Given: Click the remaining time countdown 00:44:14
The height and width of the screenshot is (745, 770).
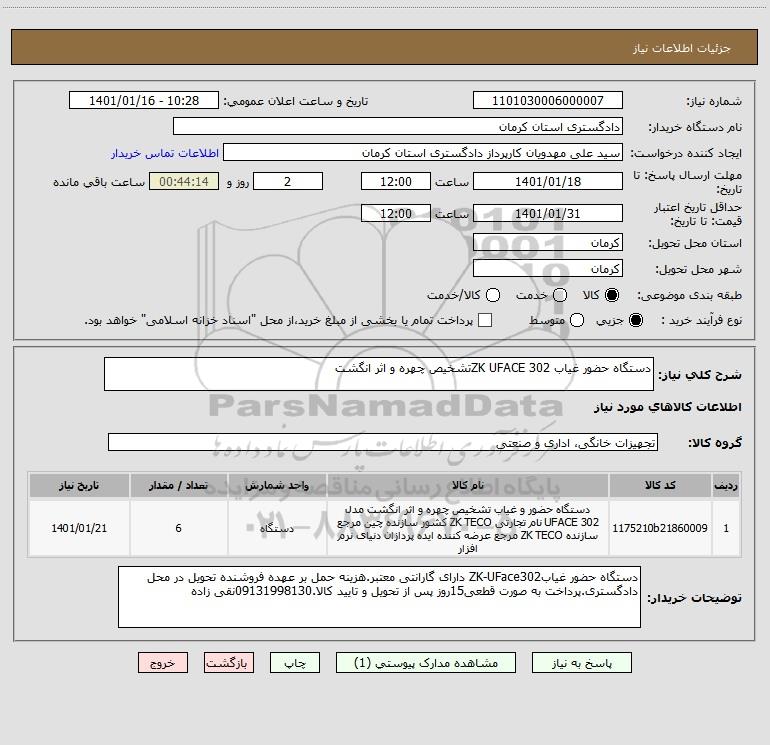Looking at the screenshot, I should click(184, 181).
